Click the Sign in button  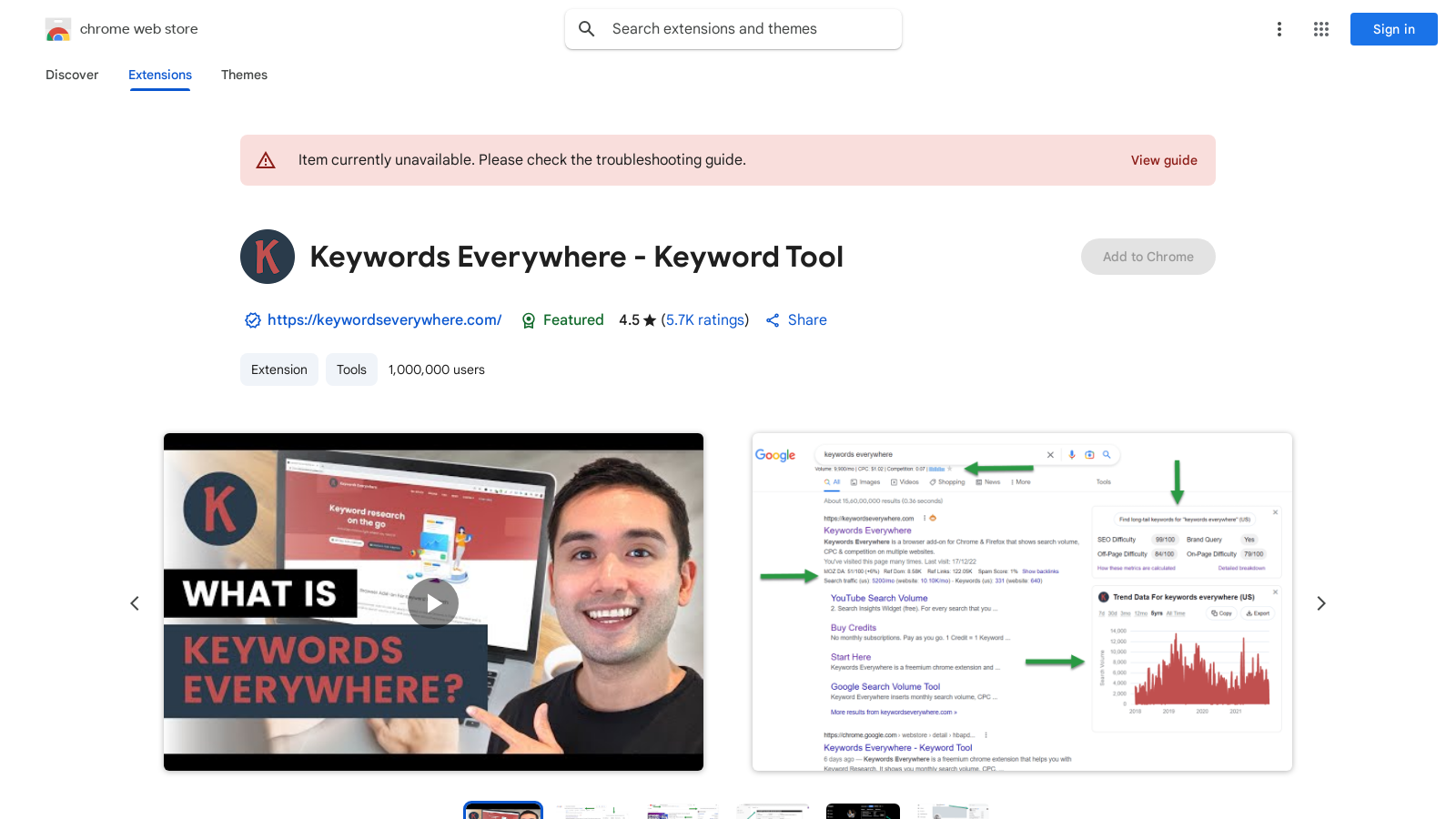click(x=1393, y=29)
